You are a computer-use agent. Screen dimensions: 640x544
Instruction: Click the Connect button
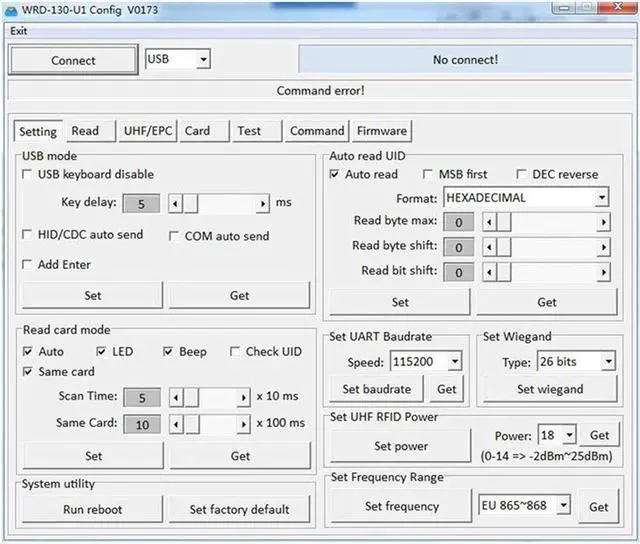73,60
